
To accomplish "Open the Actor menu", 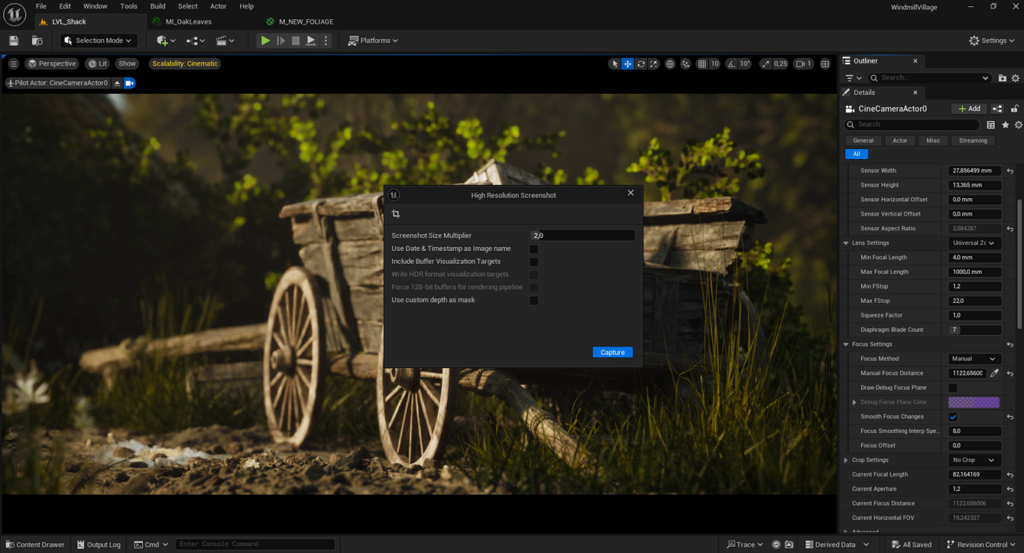I will pyautogui.click(x=218, y=6).
